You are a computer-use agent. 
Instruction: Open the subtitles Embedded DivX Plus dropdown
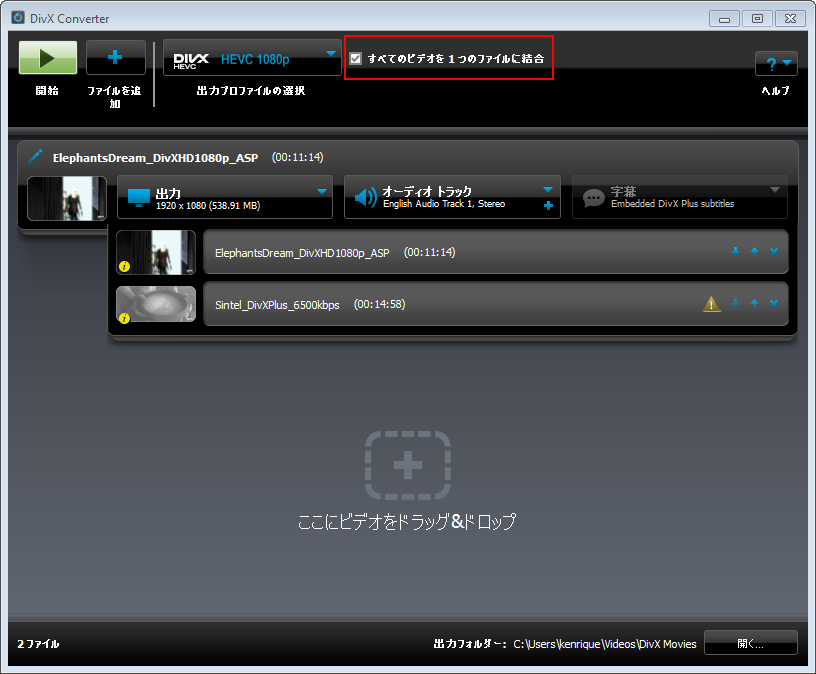(x=680, y=197)
